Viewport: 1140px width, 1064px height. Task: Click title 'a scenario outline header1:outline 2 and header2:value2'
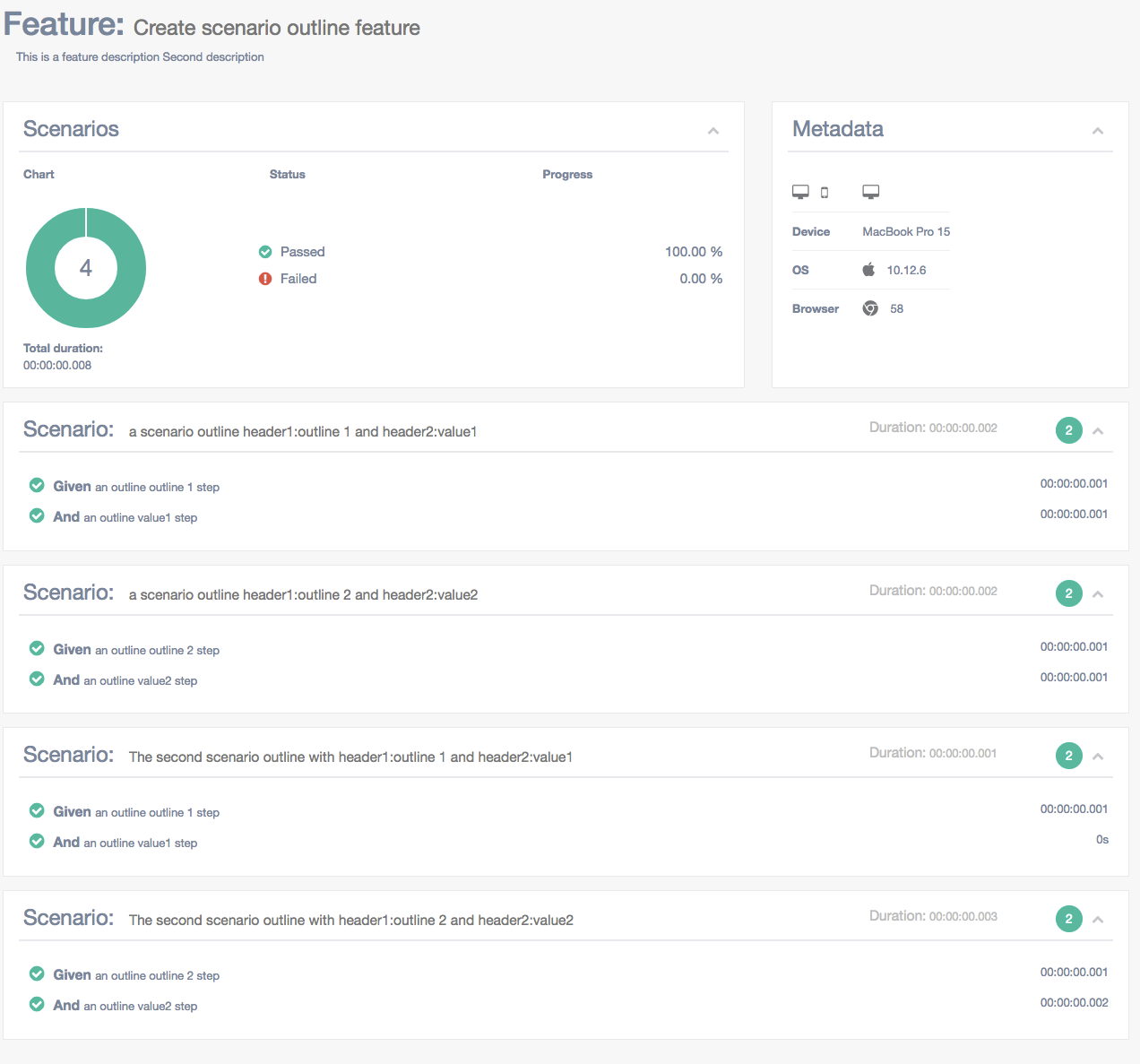click(x=303, y=595)
